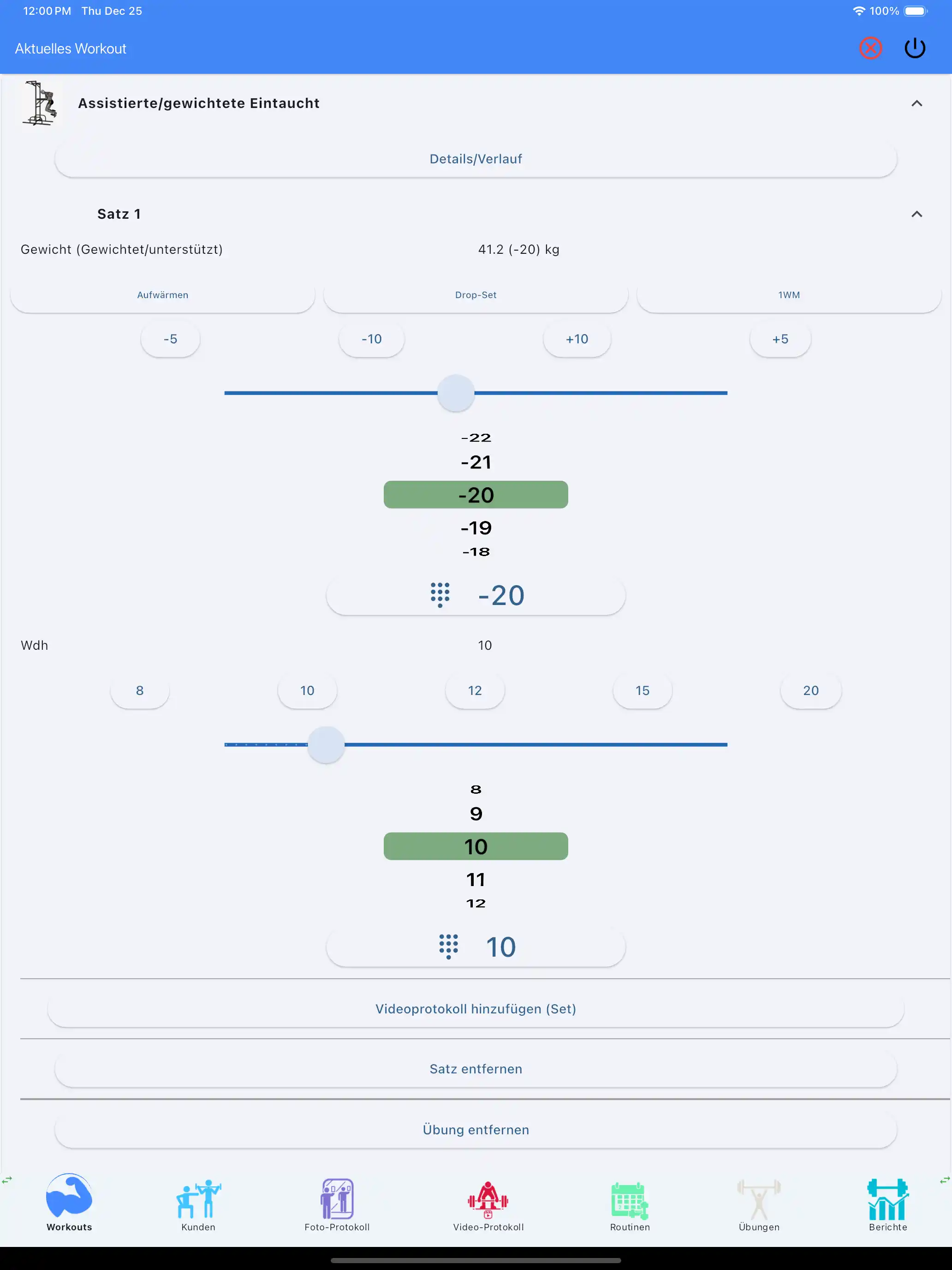Screen dimensions: 952x1270
Task: Click the weight slider handle
Action: (456, 393)
